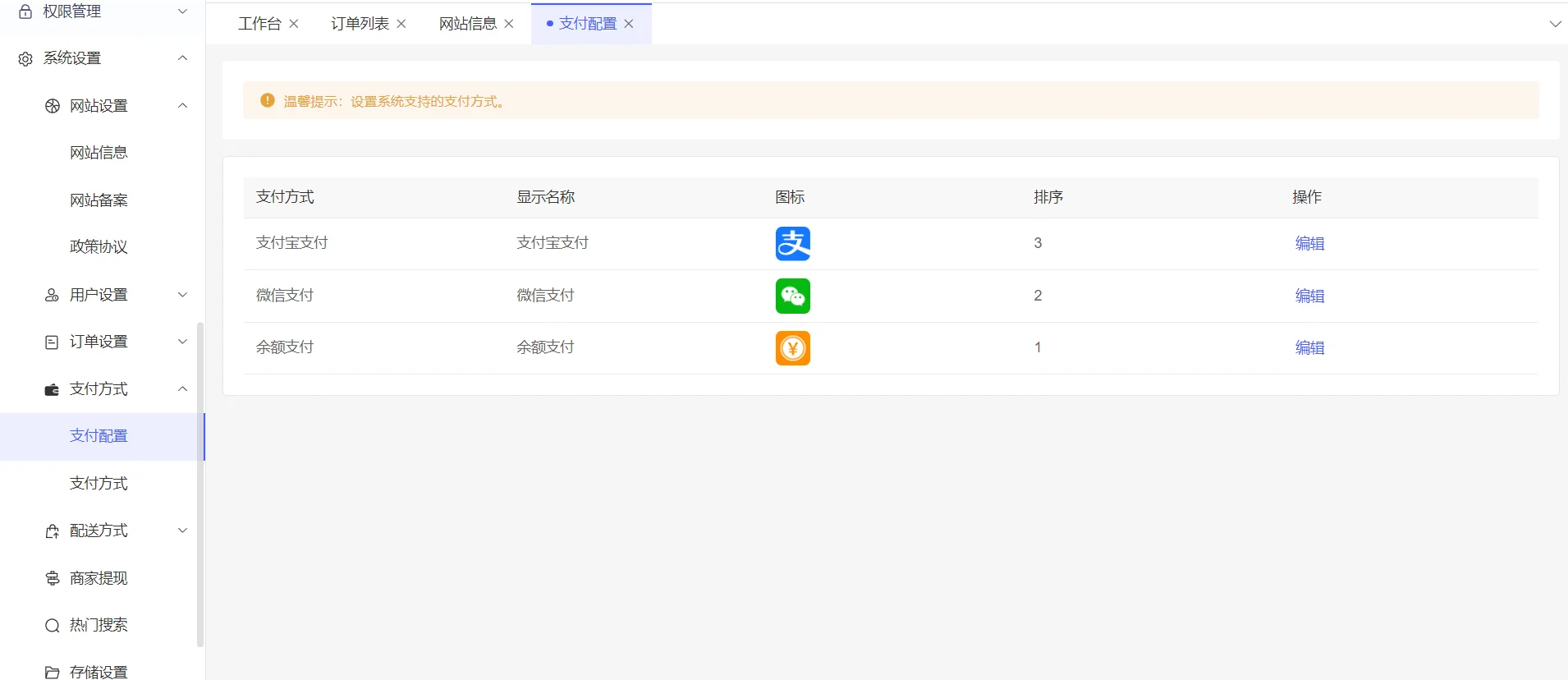Edit the 余额支付 payment row
The image size is (1568, 680).
coord(1309,348)
